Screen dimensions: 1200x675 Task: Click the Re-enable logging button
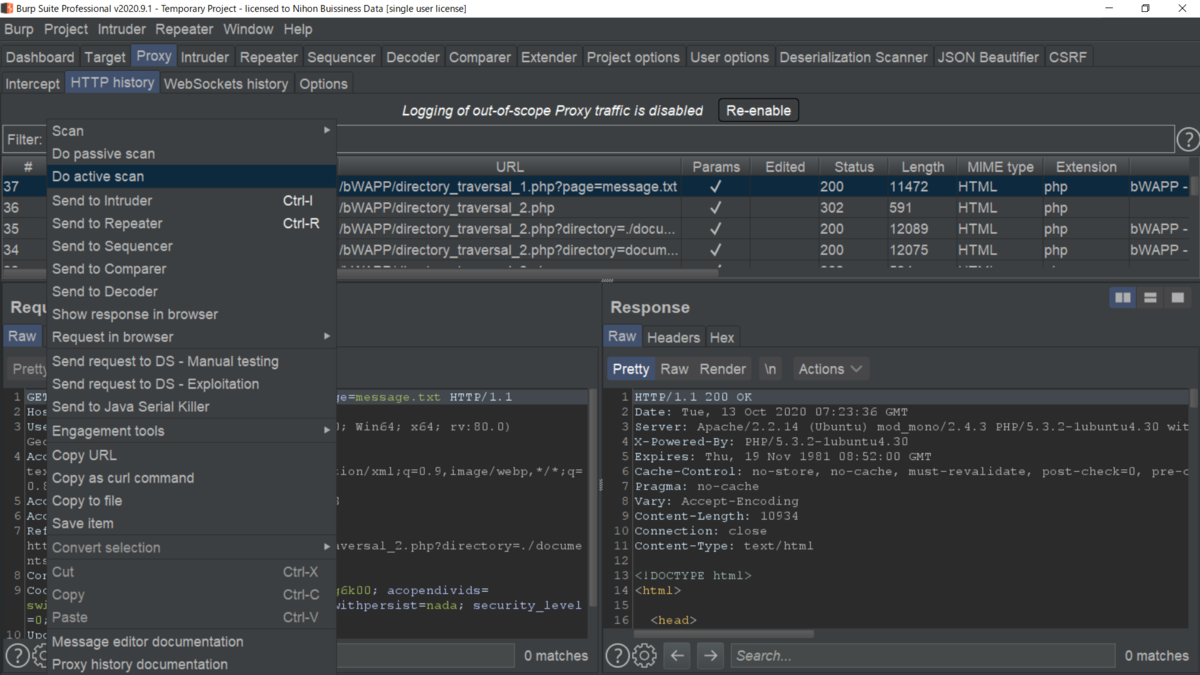pyautogui.click(x=759, y=111)
